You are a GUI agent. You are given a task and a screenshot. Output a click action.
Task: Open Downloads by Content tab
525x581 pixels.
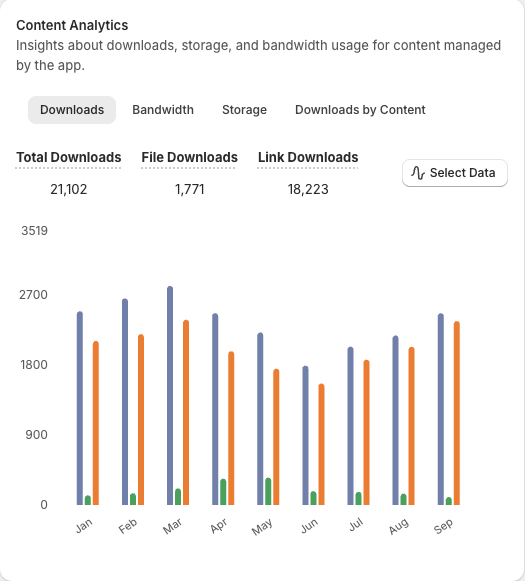360,110
